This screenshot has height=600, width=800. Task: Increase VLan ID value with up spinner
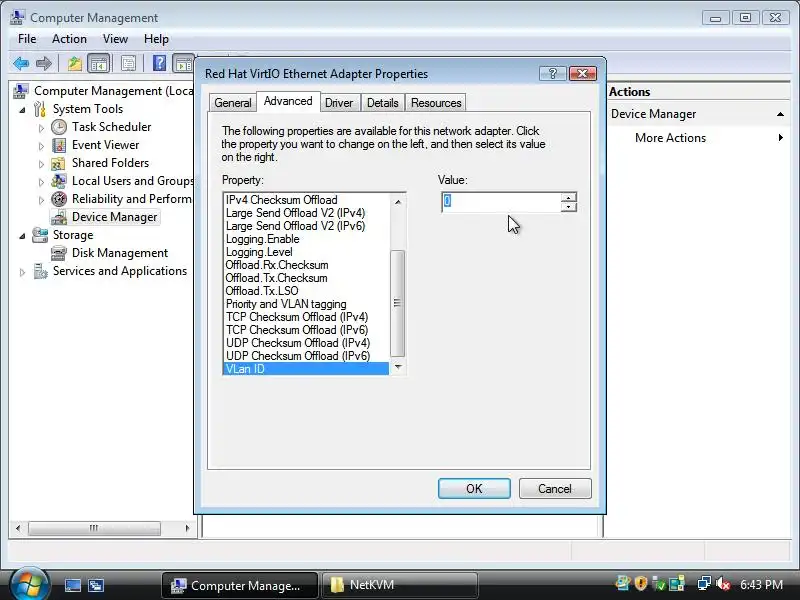[568, 197]
